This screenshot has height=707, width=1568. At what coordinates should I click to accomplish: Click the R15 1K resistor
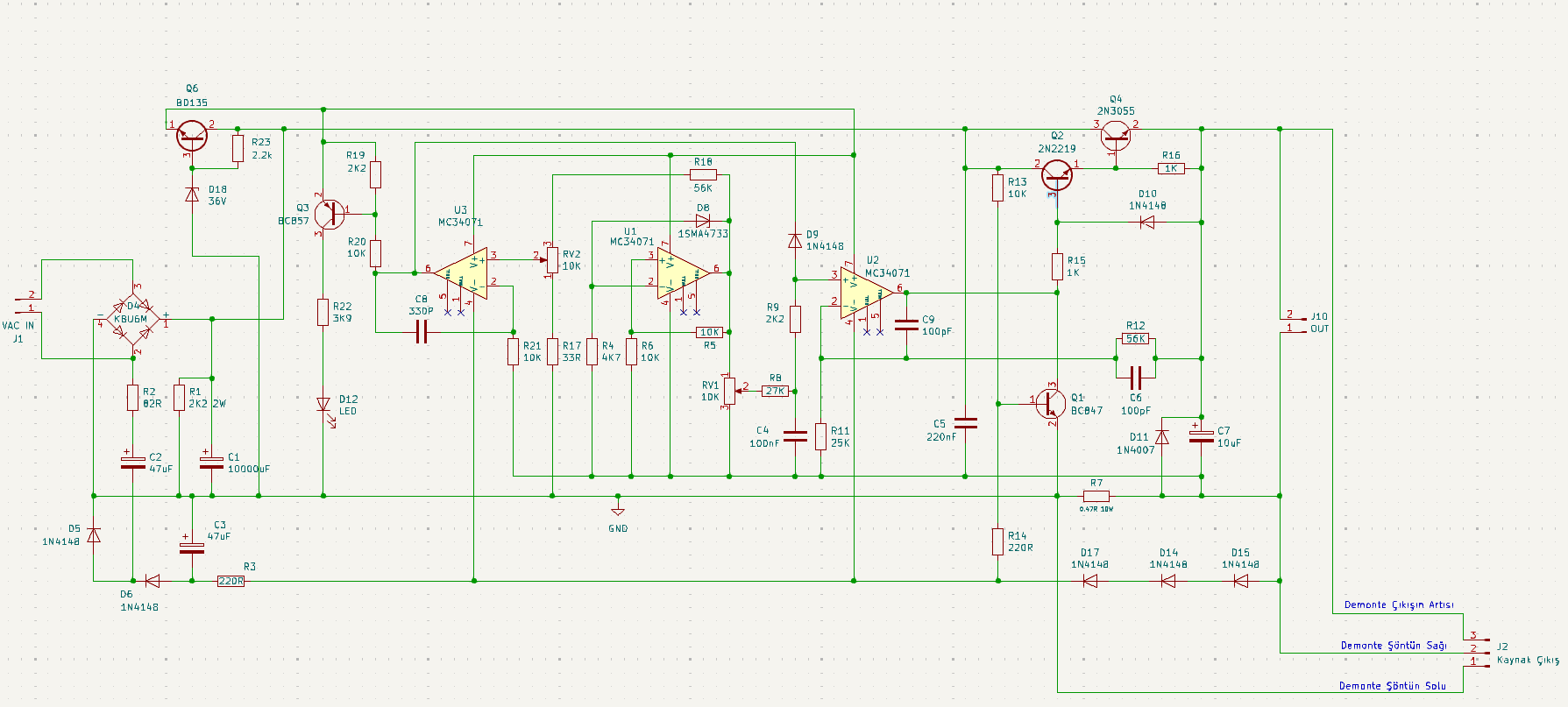[x=1058, y=266]
